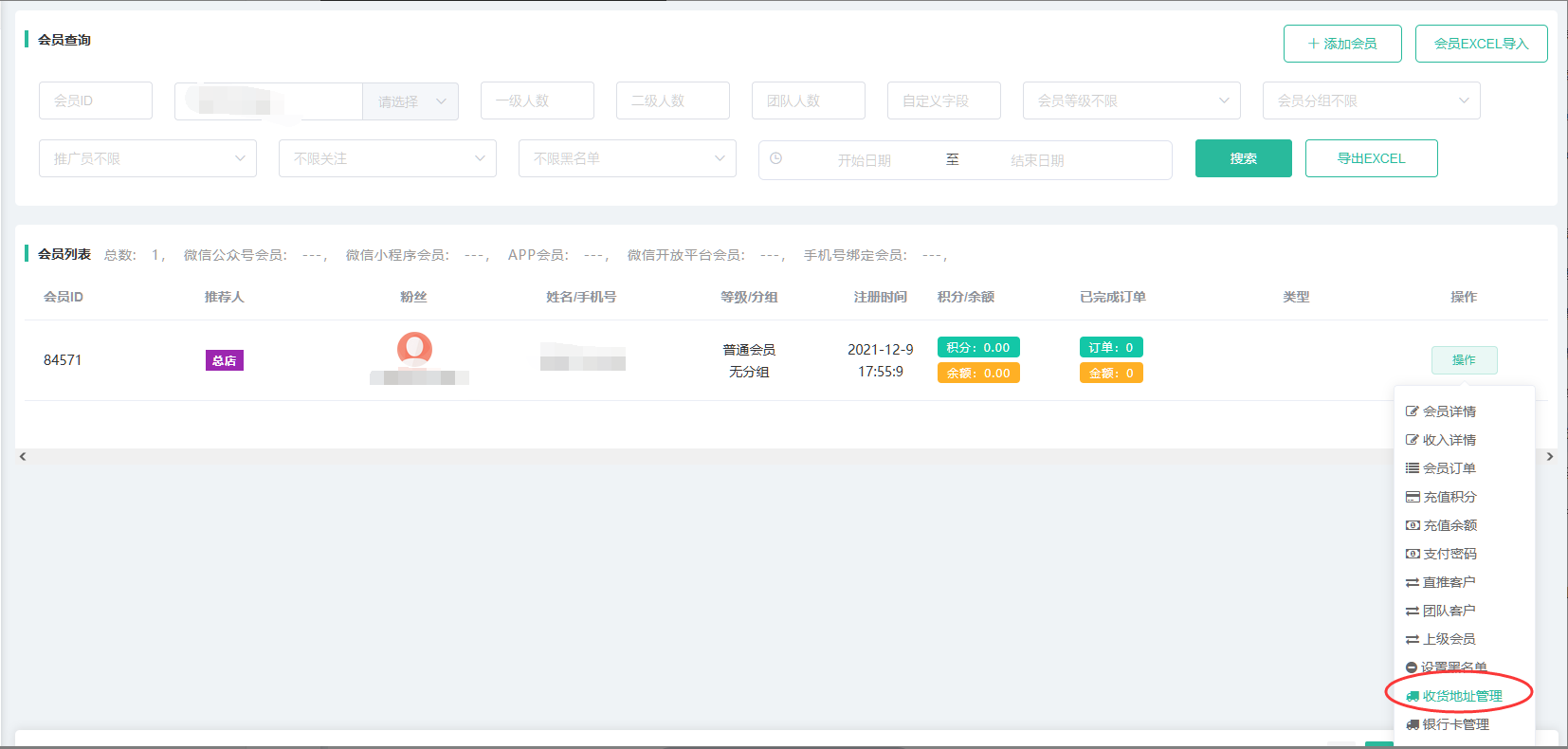This screenshot has height=749, width=1568.
Task: Open the 不限黑名单 dropdown
Action: point(627,159)
